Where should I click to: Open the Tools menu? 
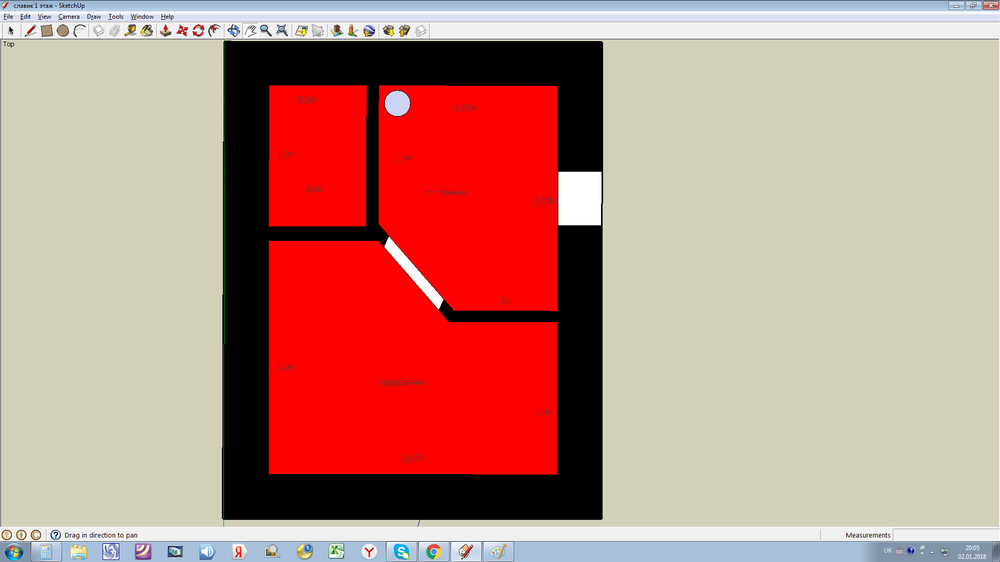pos(115,17)
